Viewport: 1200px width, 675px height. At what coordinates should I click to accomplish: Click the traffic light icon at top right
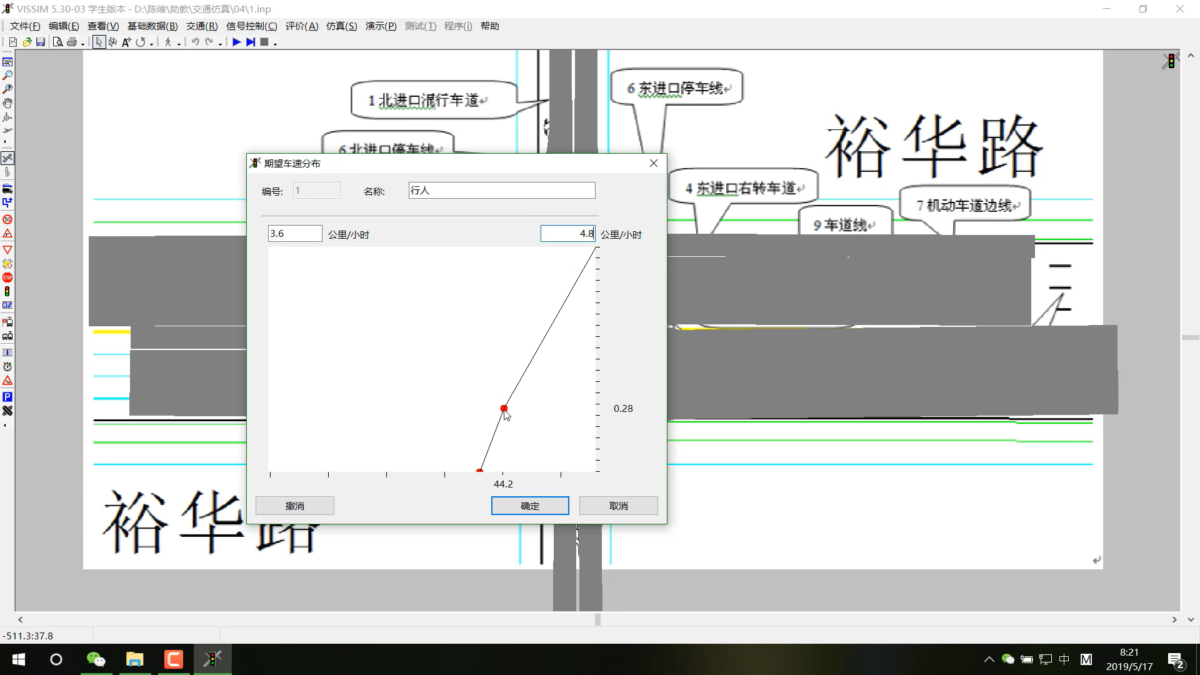1169,62
